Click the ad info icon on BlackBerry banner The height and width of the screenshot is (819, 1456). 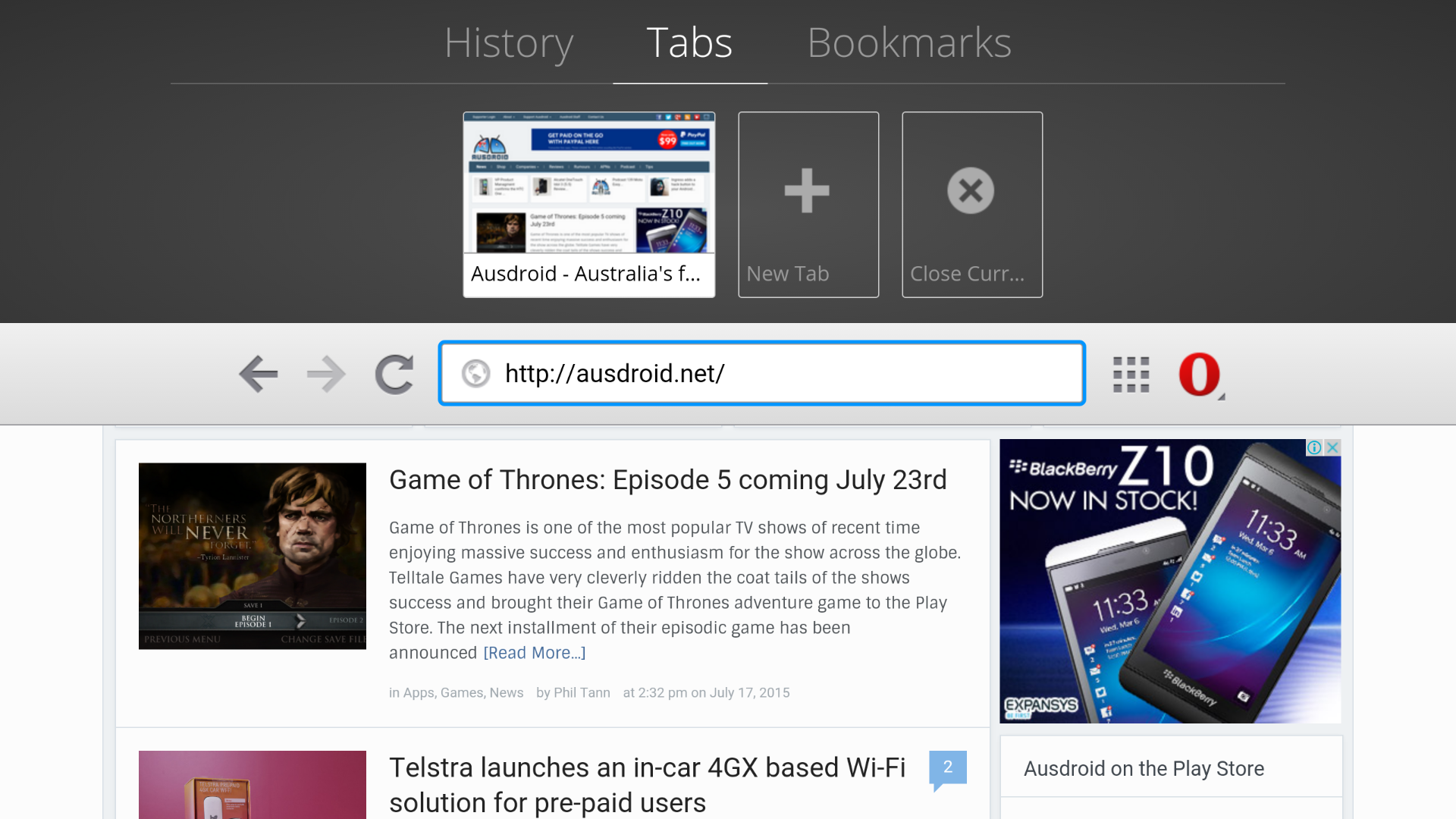pos(1314,447)
